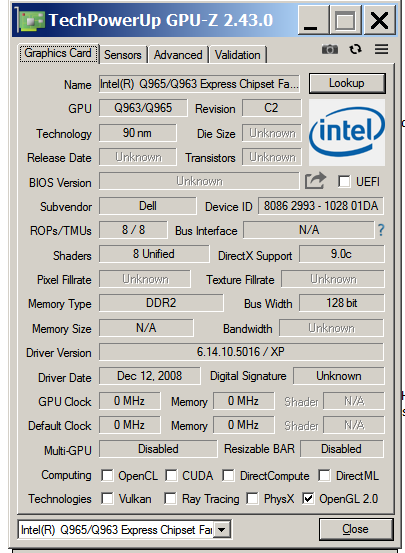The width and height of the screenshot is (405, 553).
Task: Enable the Ray Tracing checkbox
Action: [170, 499]
